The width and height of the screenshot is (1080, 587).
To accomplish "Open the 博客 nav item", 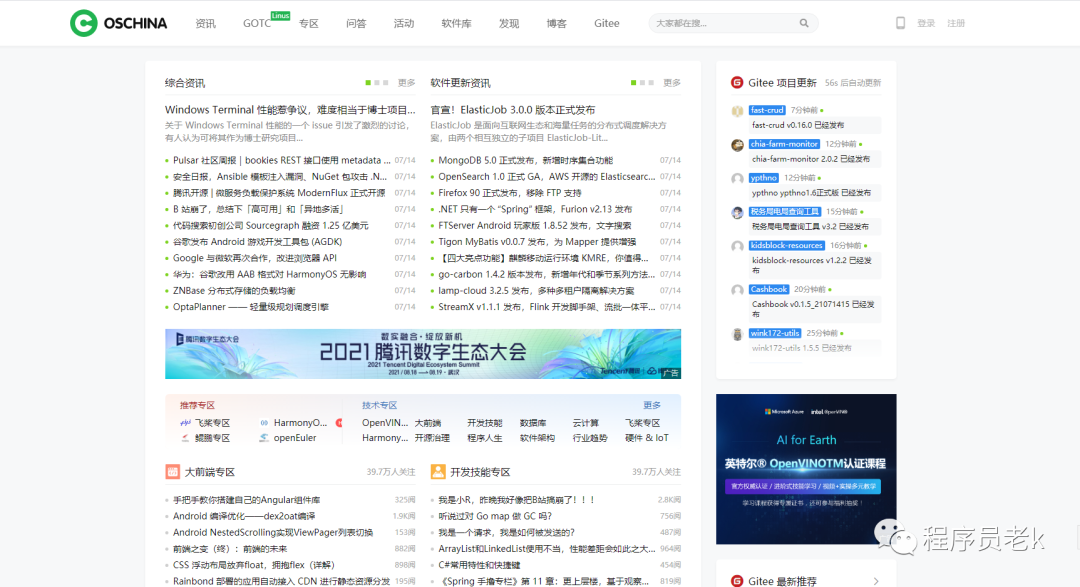I will 557,23.
